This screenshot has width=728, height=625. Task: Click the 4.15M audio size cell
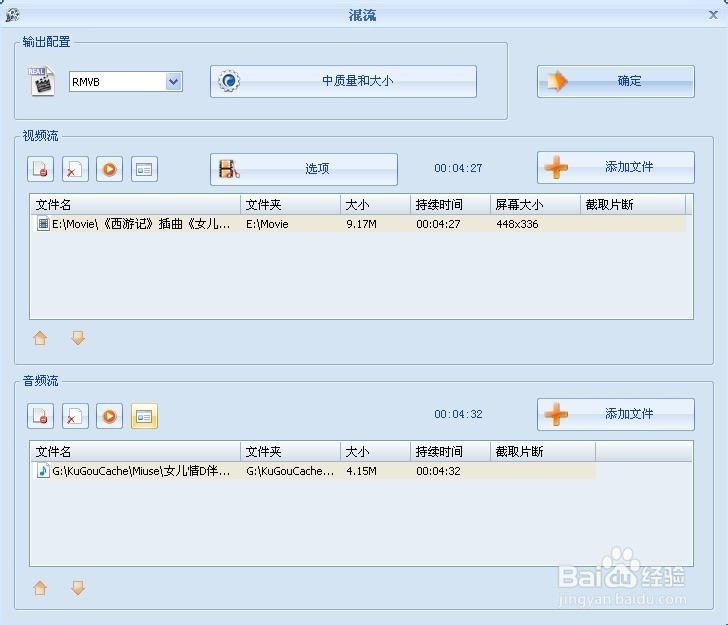click(361, 471)
